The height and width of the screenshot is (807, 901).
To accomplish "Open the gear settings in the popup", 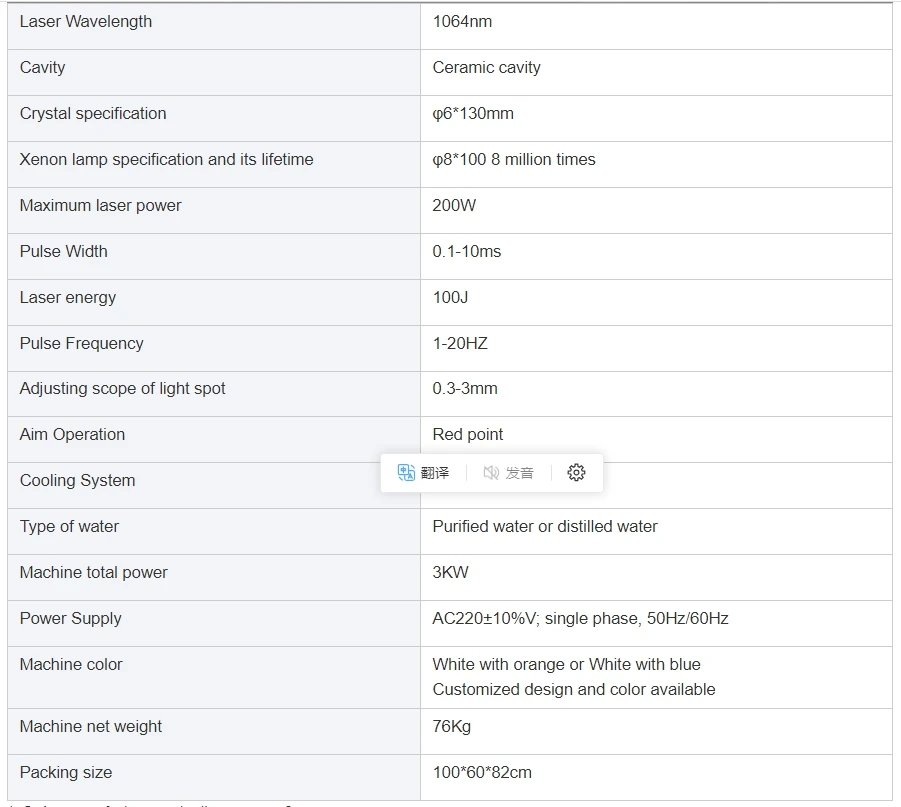I will coord(576,473).
